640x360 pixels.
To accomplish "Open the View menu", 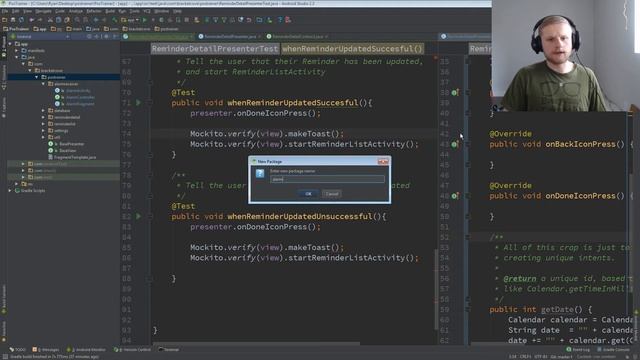I will pyautogui.click(x=27, y=11).
